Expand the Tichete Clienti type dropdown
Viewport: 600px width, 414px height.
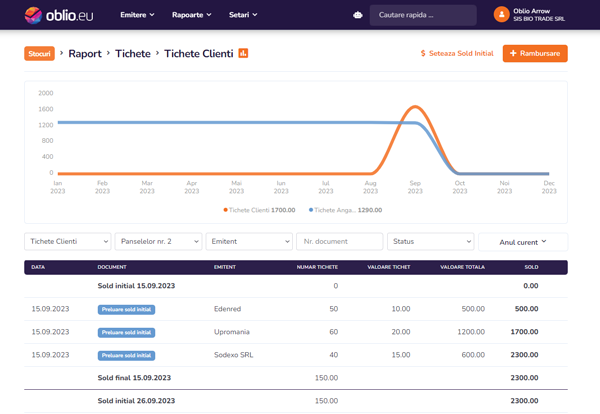pos(68,241)
